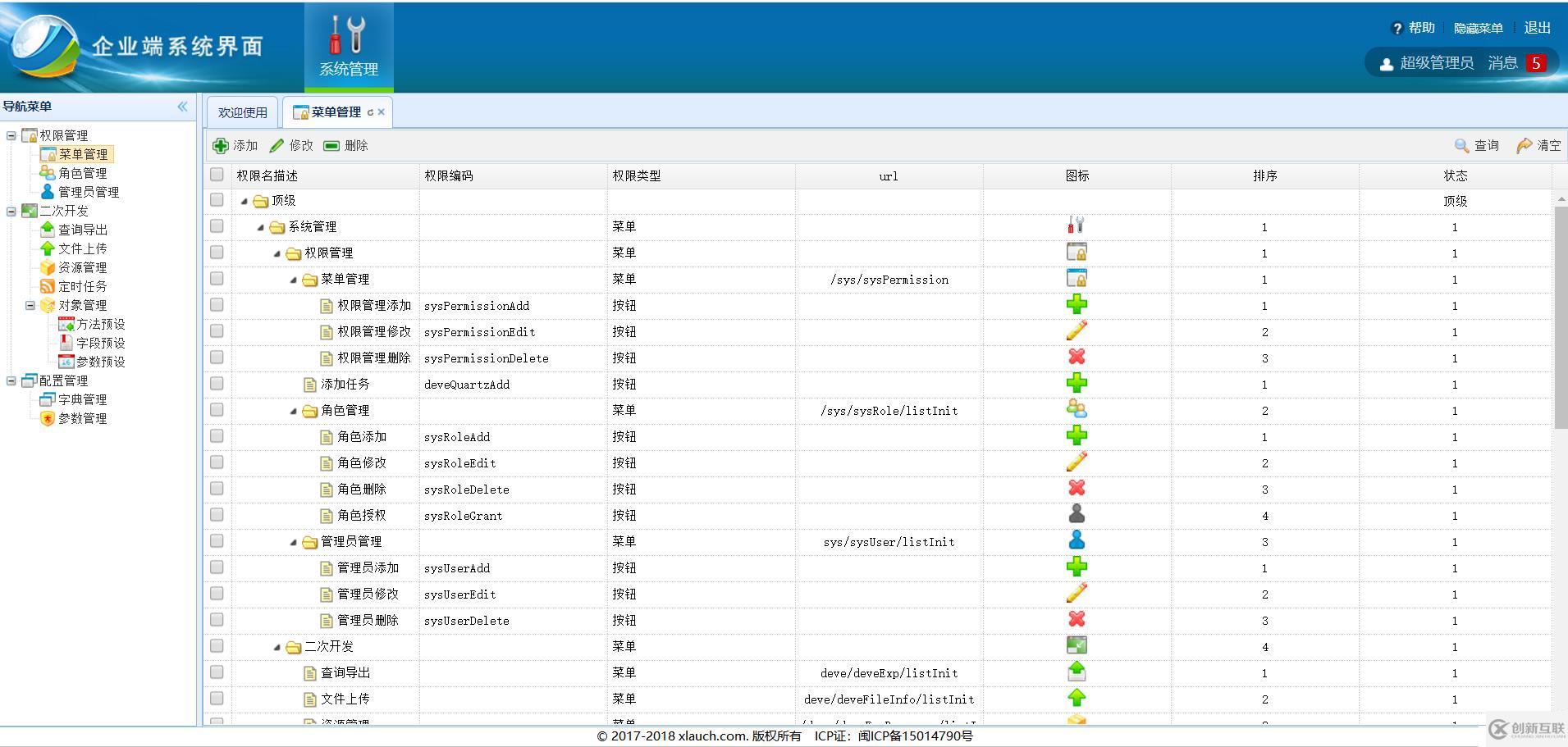This screenshot has height=747, width=1568.
Task: Collapse the 系统管理 tree node in table
Action: [259, 226]
